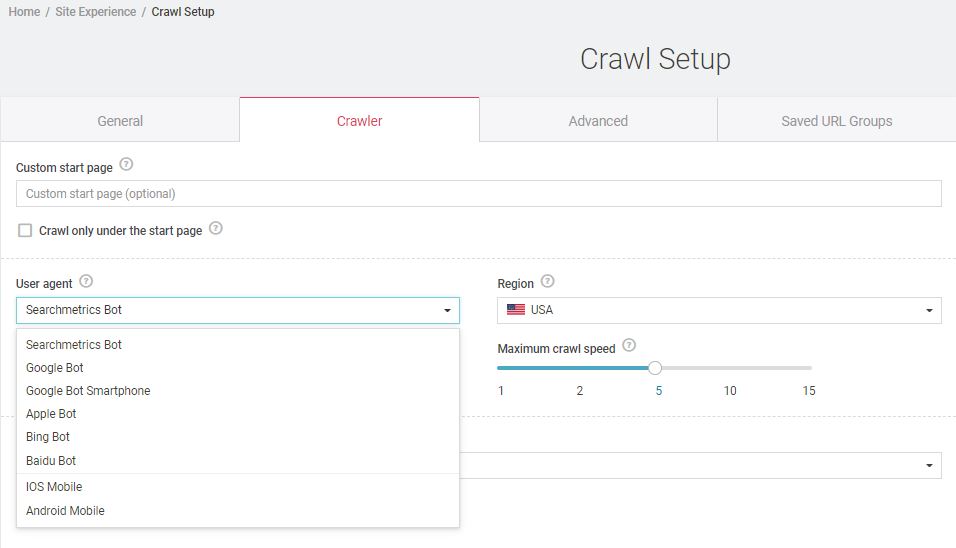Open Site Experience breadcrumb link
The height and width of the screenshot is (548, 956).
pos(96,12)
